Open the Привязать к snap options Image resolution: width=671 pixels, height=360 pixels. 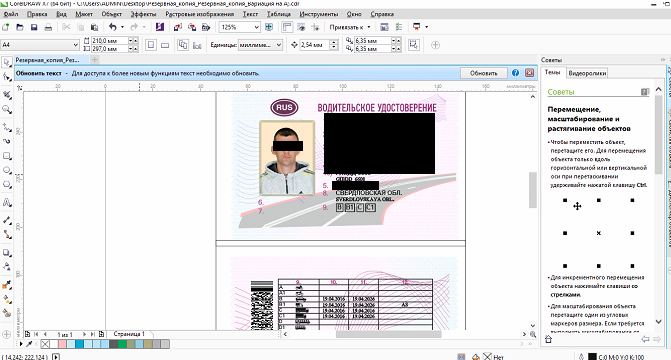350,27
